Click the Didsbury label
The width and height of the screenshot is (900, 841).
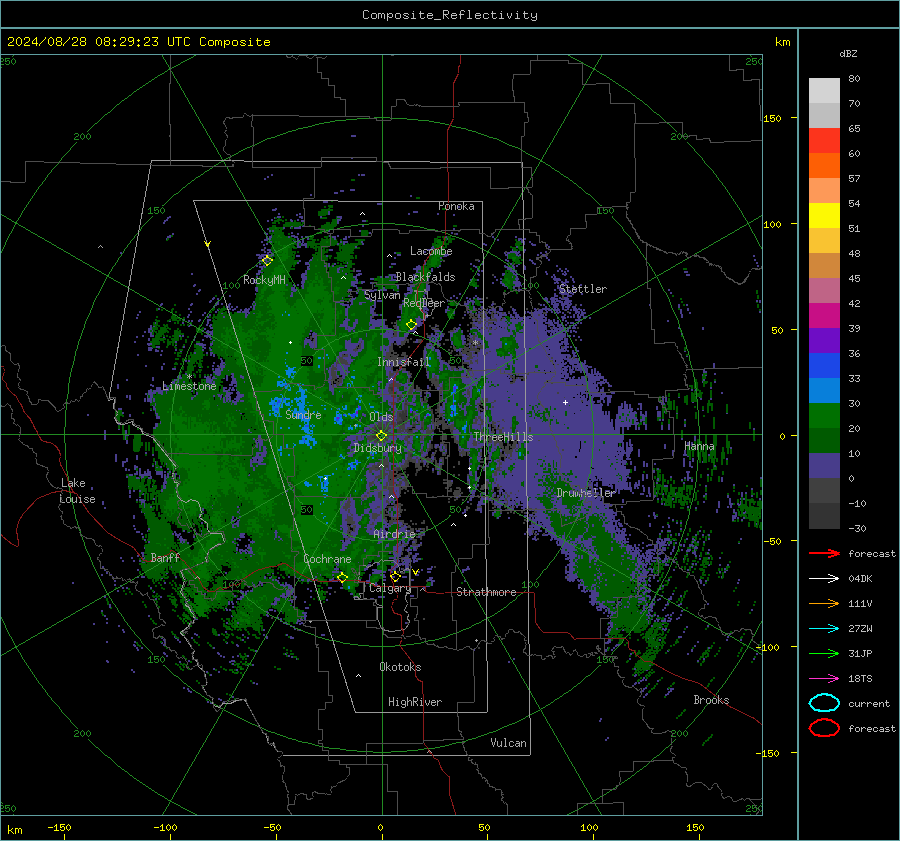click(377, 448)
